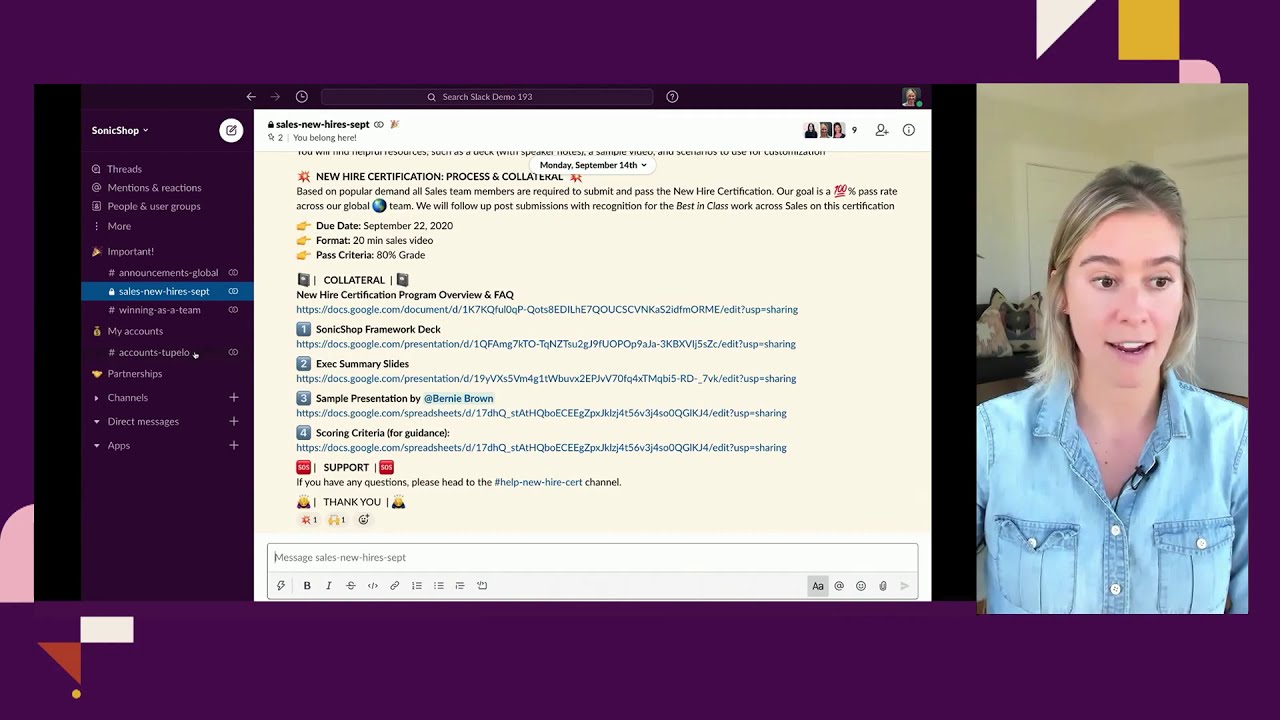The height and width of the screenshot is (720, 1280).
Task: Toggle inline code formatting
Action: [372, 586]
